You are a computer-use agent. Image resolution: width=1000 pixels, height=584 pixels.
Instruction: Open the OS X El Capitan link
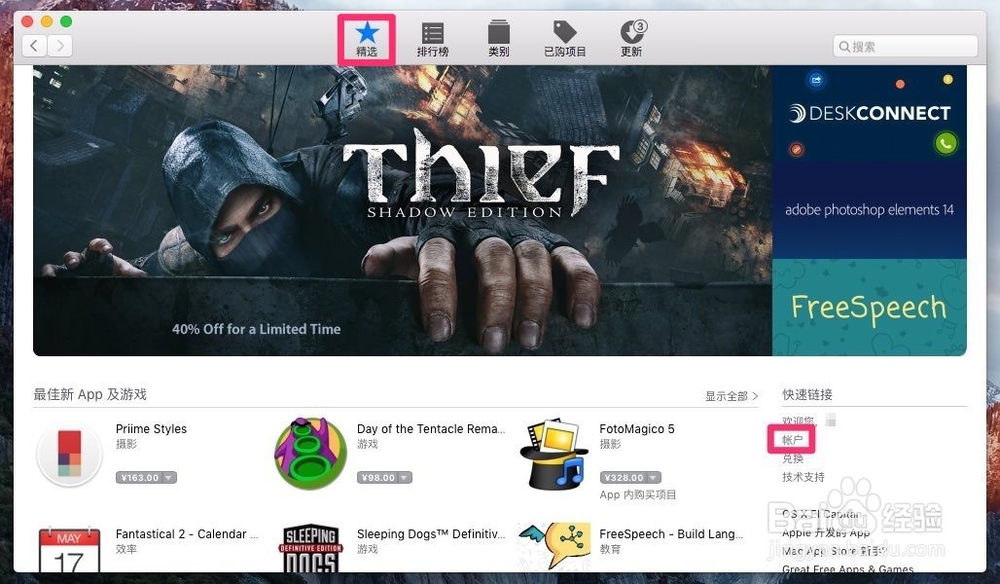click(821, 514)
